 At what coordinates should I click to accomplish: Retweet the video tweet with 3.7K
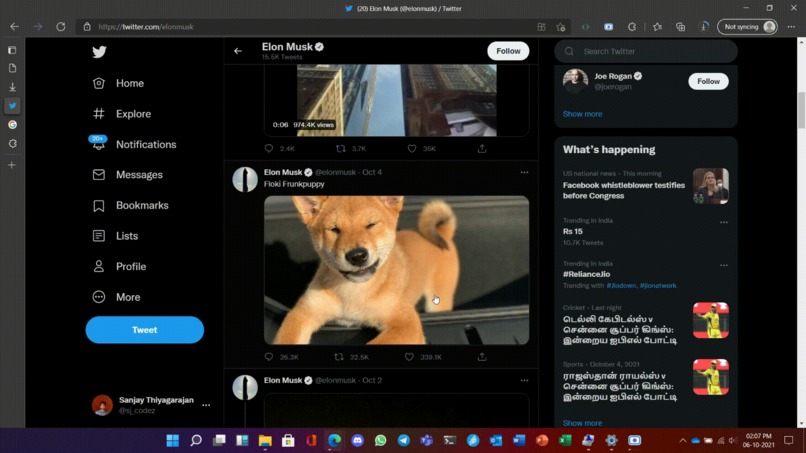pyautogui.click(x=341, y=149)
